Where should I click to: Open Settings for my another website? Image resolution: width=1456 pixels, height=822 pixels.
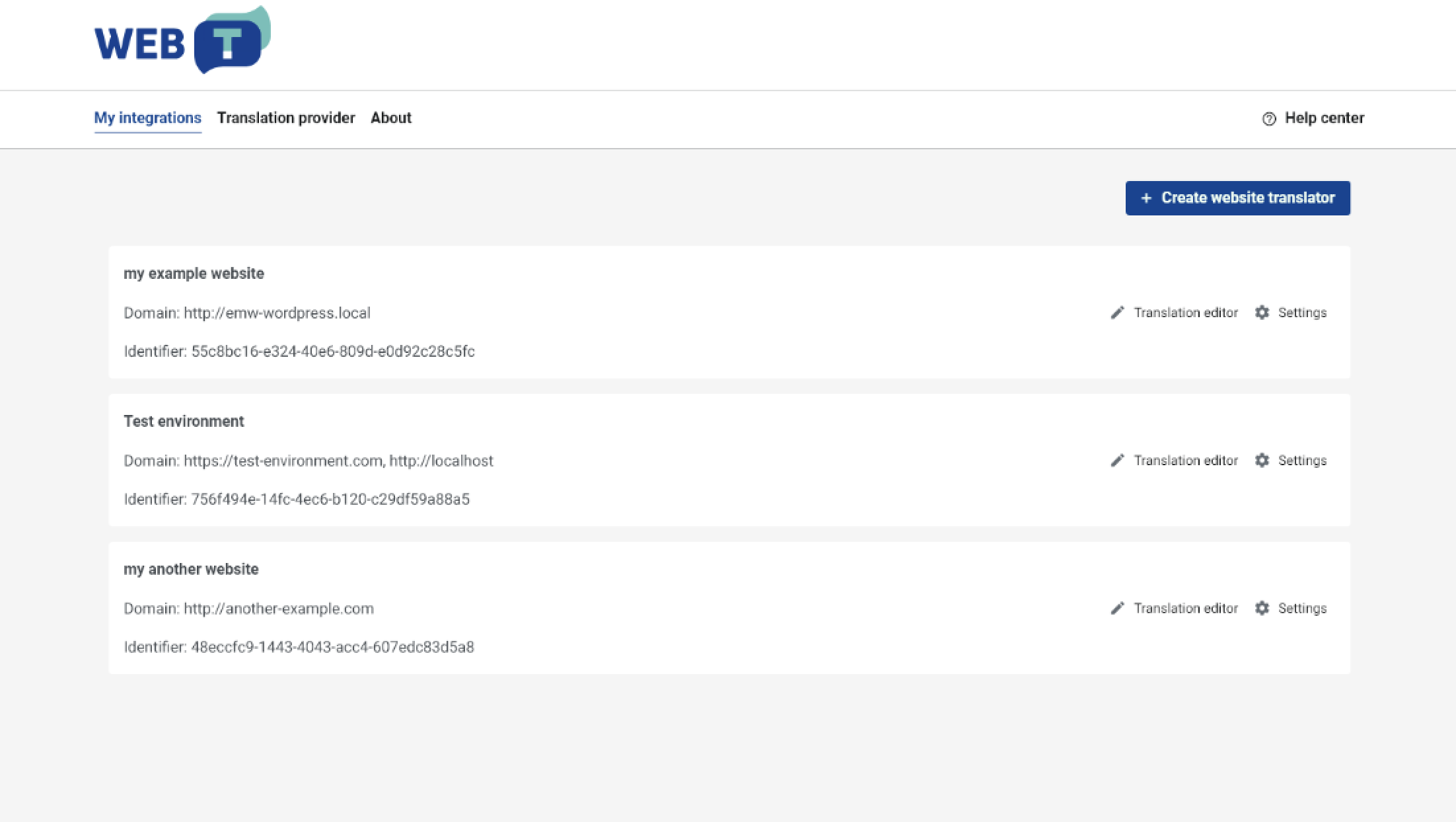point(1290,609)
